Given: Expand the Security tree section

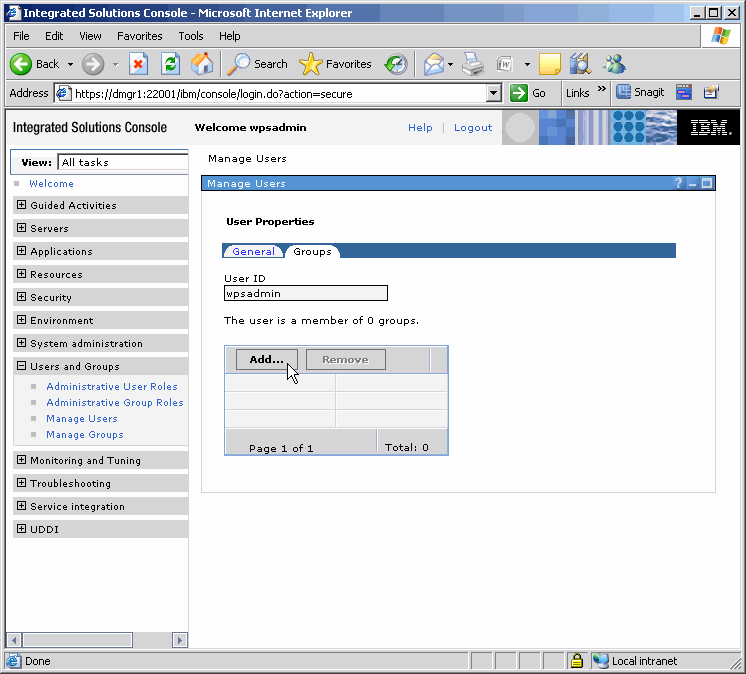Looking at the screenshot, I should coord(22,297).
